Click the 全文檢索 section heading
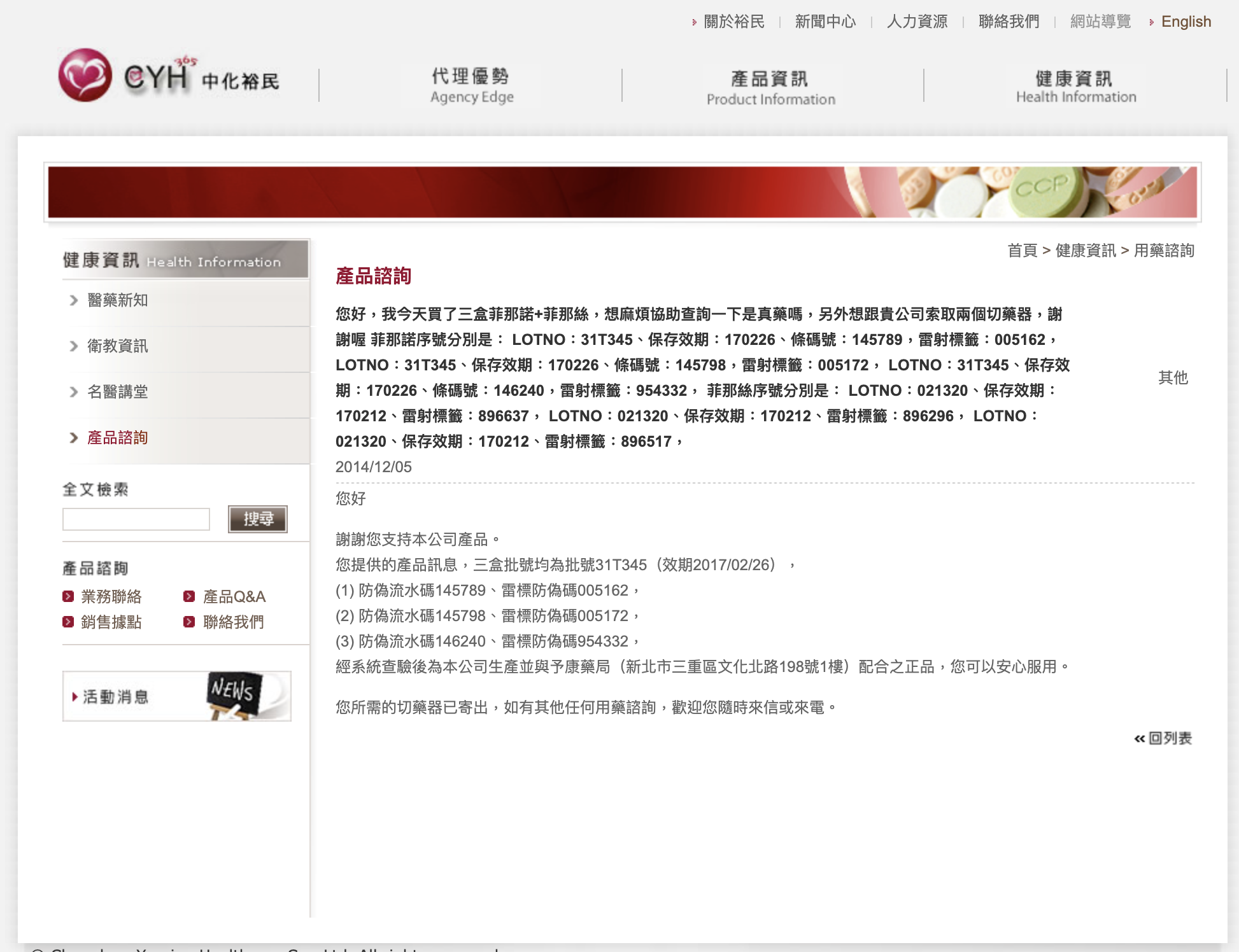Screen dimensions: 1239x952 96,489
